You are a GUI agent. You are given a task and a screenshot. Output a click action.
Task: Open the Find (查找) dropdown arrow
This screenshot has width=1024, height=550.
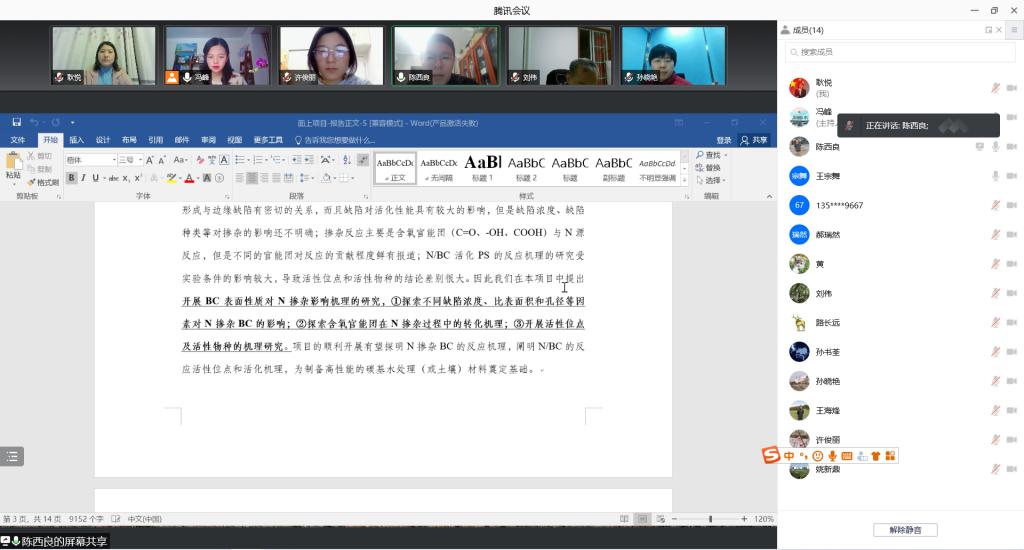pyautogui.click(x=725, y=156)
